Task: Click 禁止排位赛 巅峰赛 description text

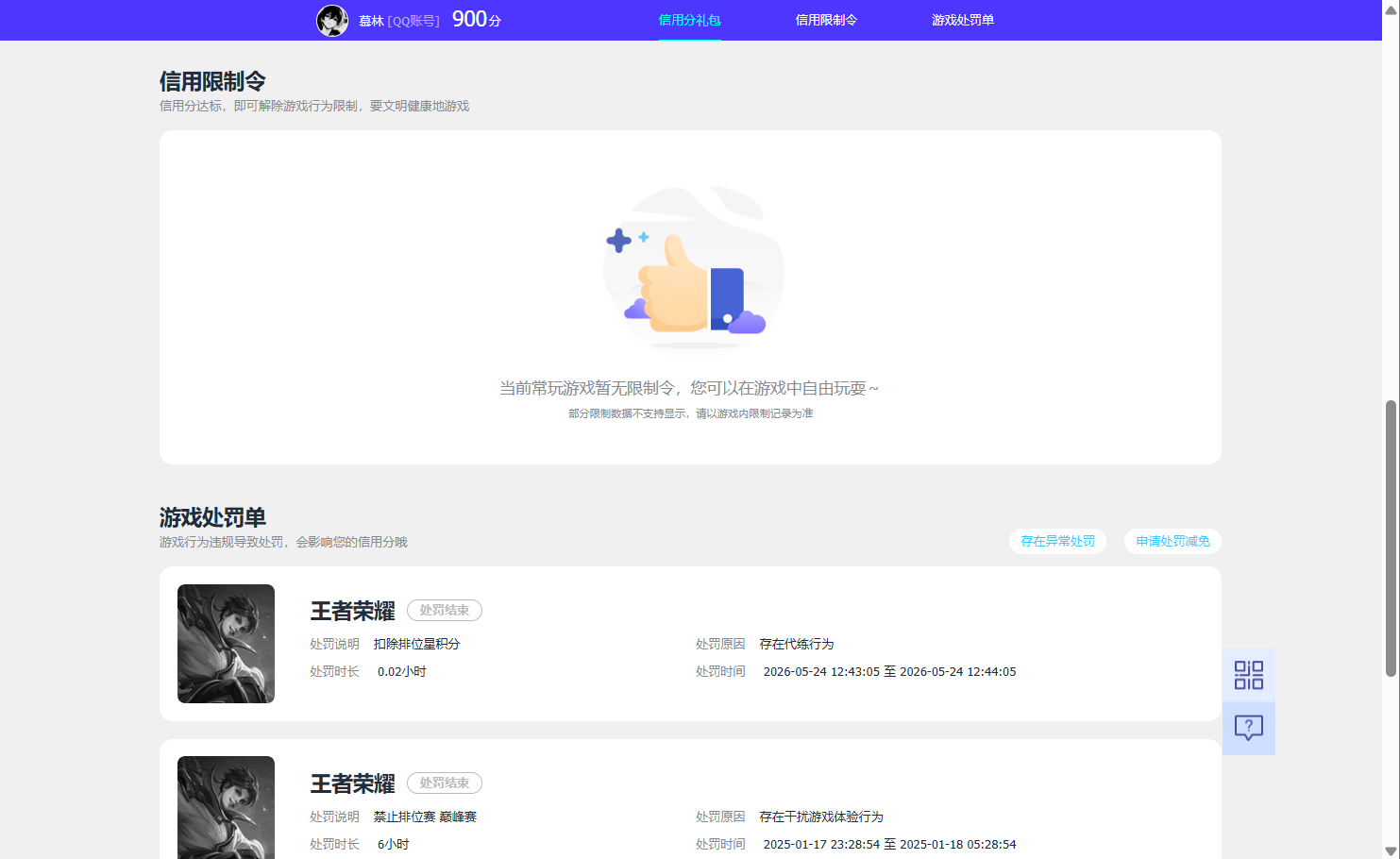Action: point(425,817)
